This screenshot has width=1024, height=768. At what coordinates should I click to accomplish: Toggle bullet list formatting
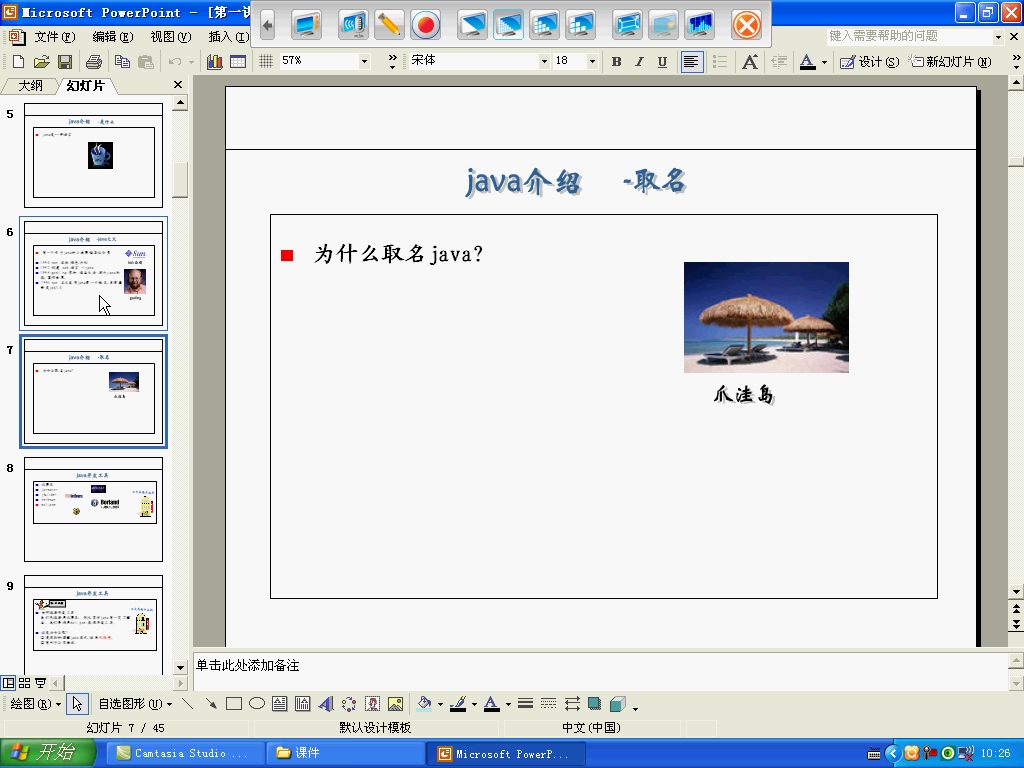coord(720,62)
